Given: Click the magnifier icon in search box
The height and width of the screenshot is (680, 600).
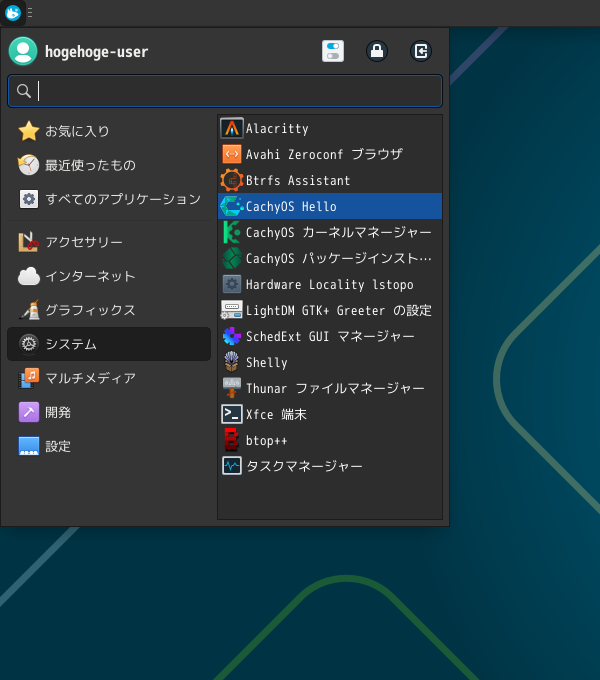Looking at the screenshot, I should (x=23, y=91).
